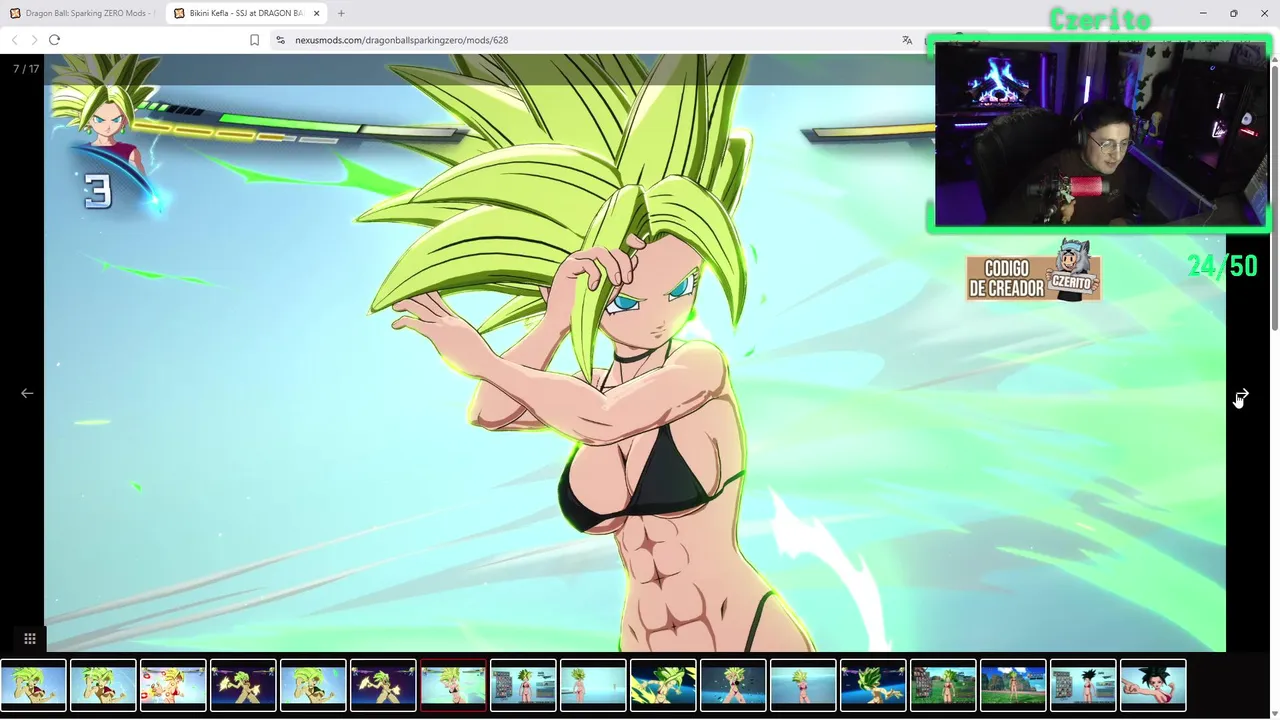1280x720 pixels.
Task: Restore down the browser window
Action: 1233,13
